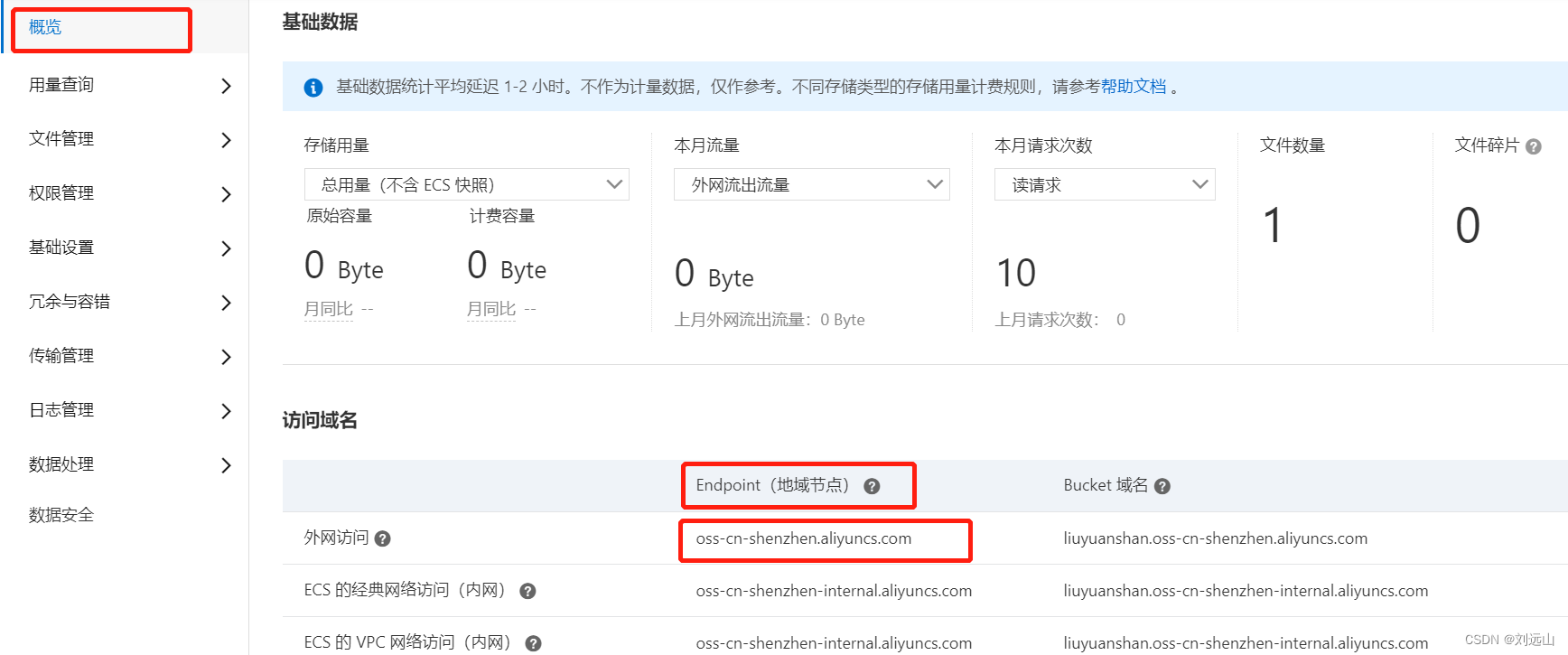Click external endpoint oss-cn-shenzhen.aliyuncs.com
Image resolution: width=1568 pixels, height=655 pixels.
pyautogui.click(x=804, y=538)
